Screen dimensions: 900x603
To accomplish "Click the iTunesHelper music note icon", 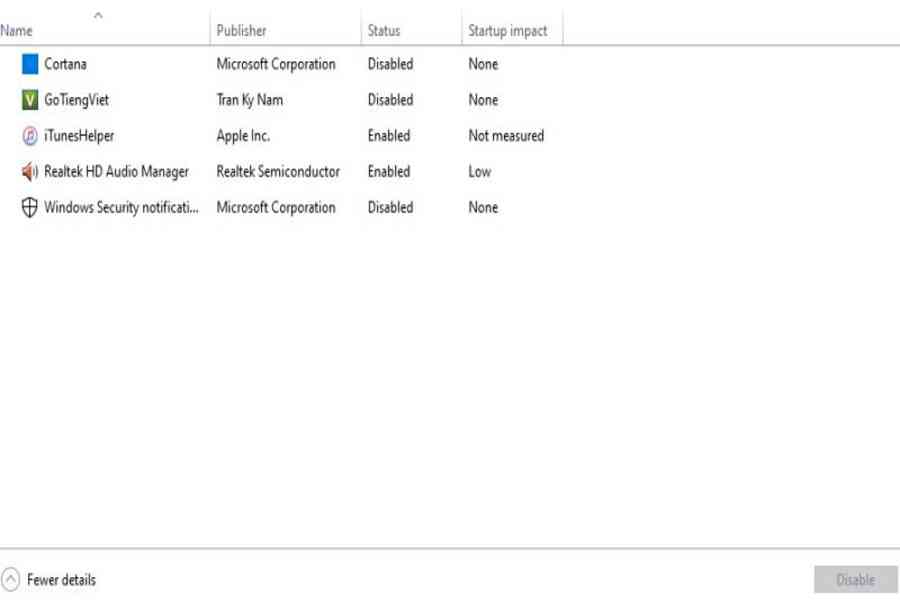I will (x=30, y=135).
